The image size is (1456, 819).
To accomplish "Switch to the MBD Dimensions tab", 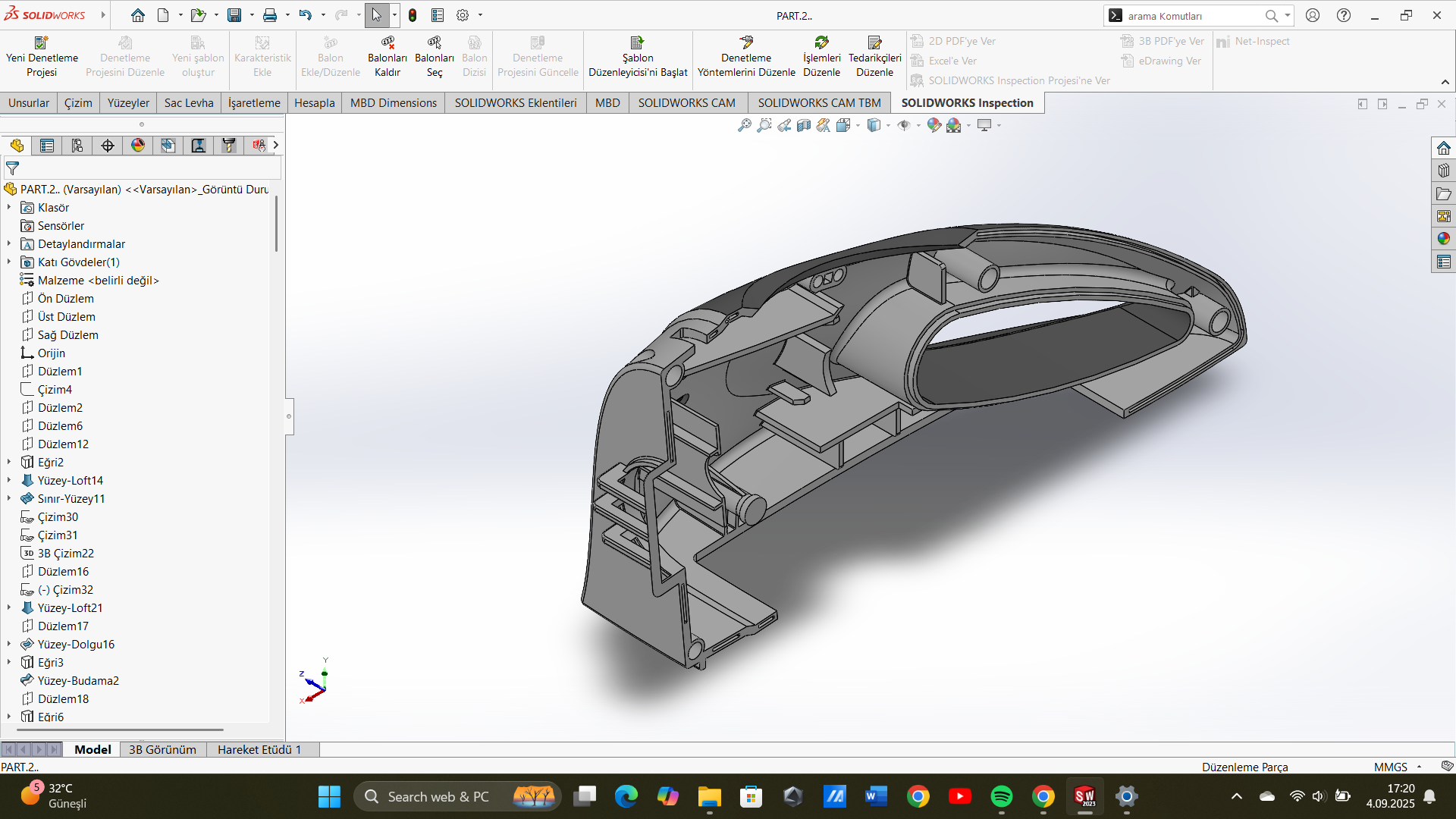I will (x=394, y=103).
